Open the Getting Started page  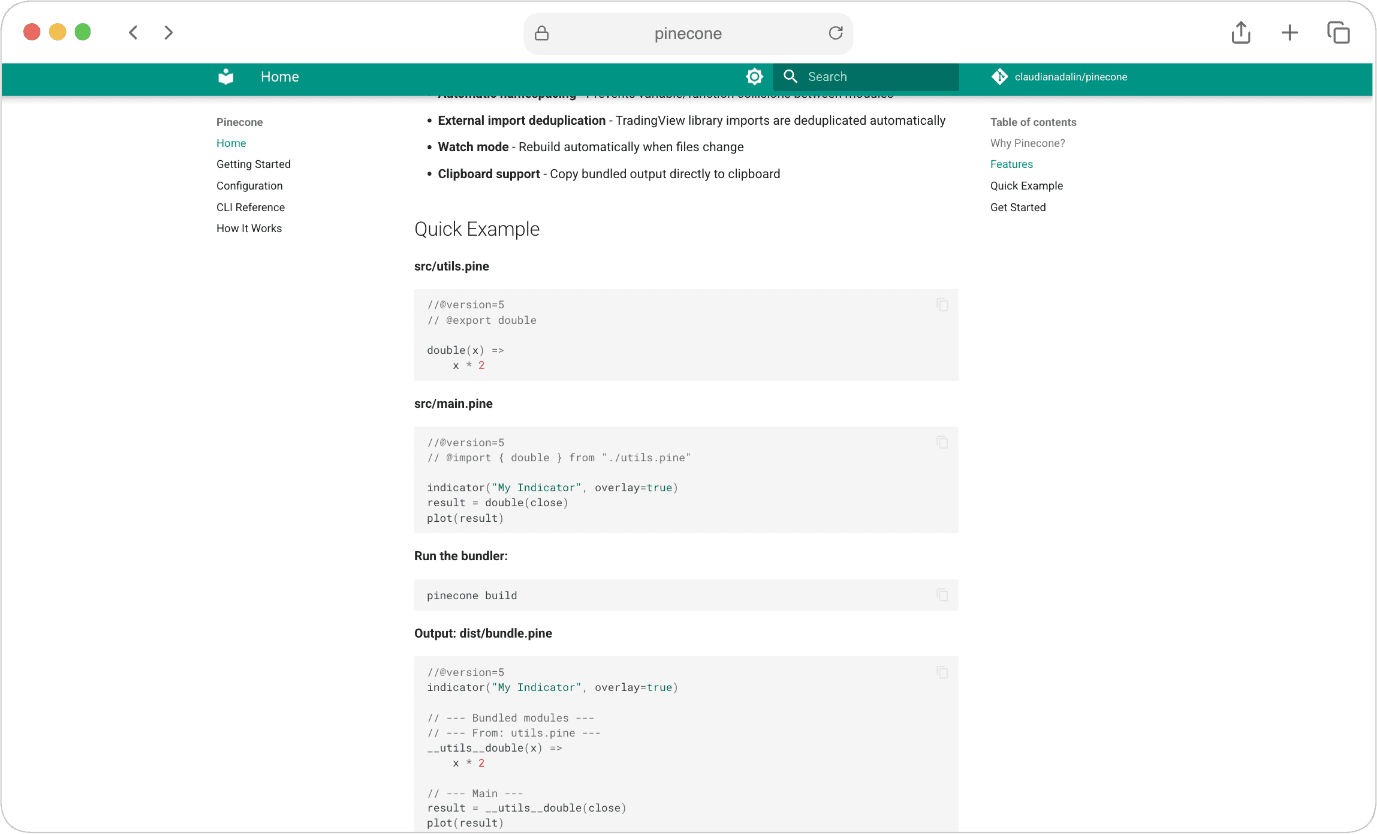(253, 164)
